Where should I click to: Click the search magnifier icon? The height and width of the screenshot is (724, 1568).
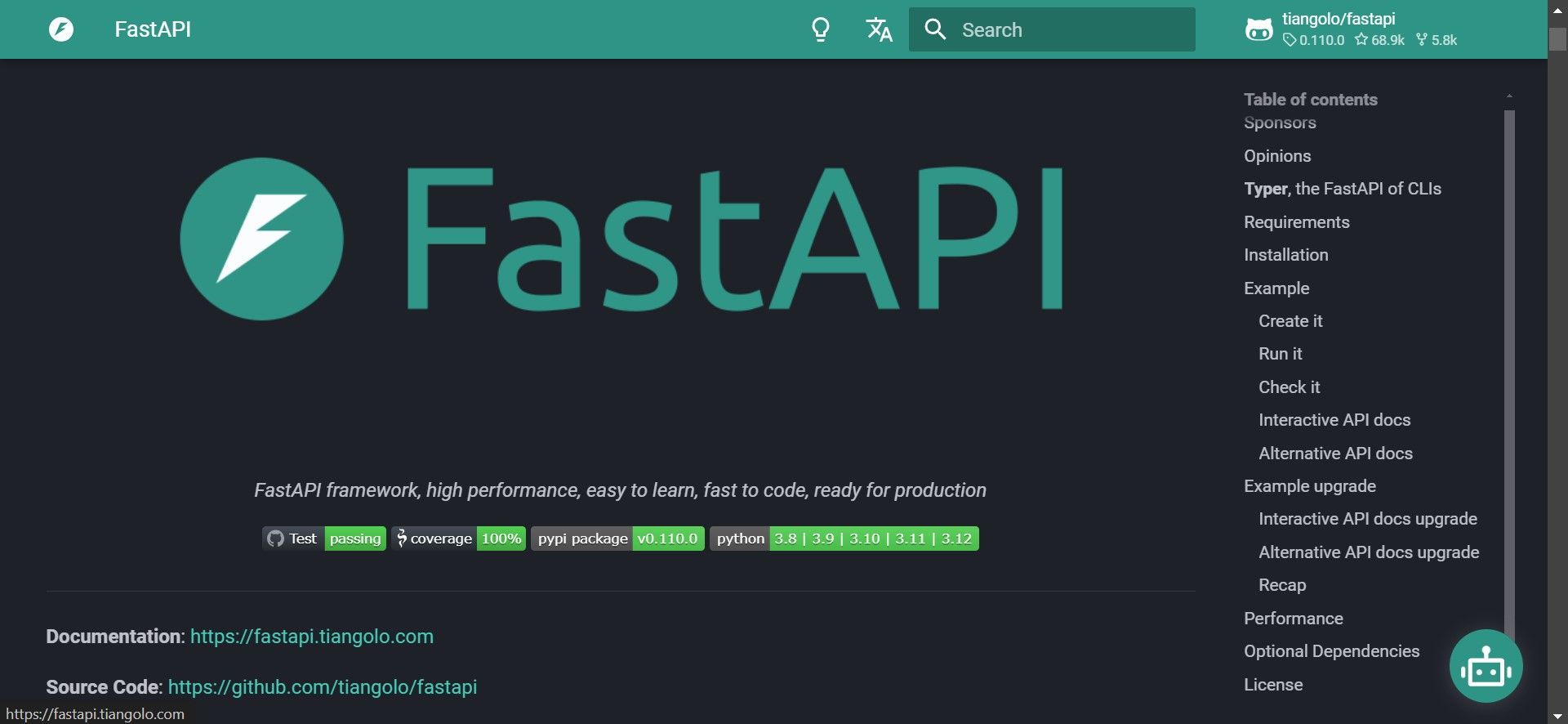point(935,29)
